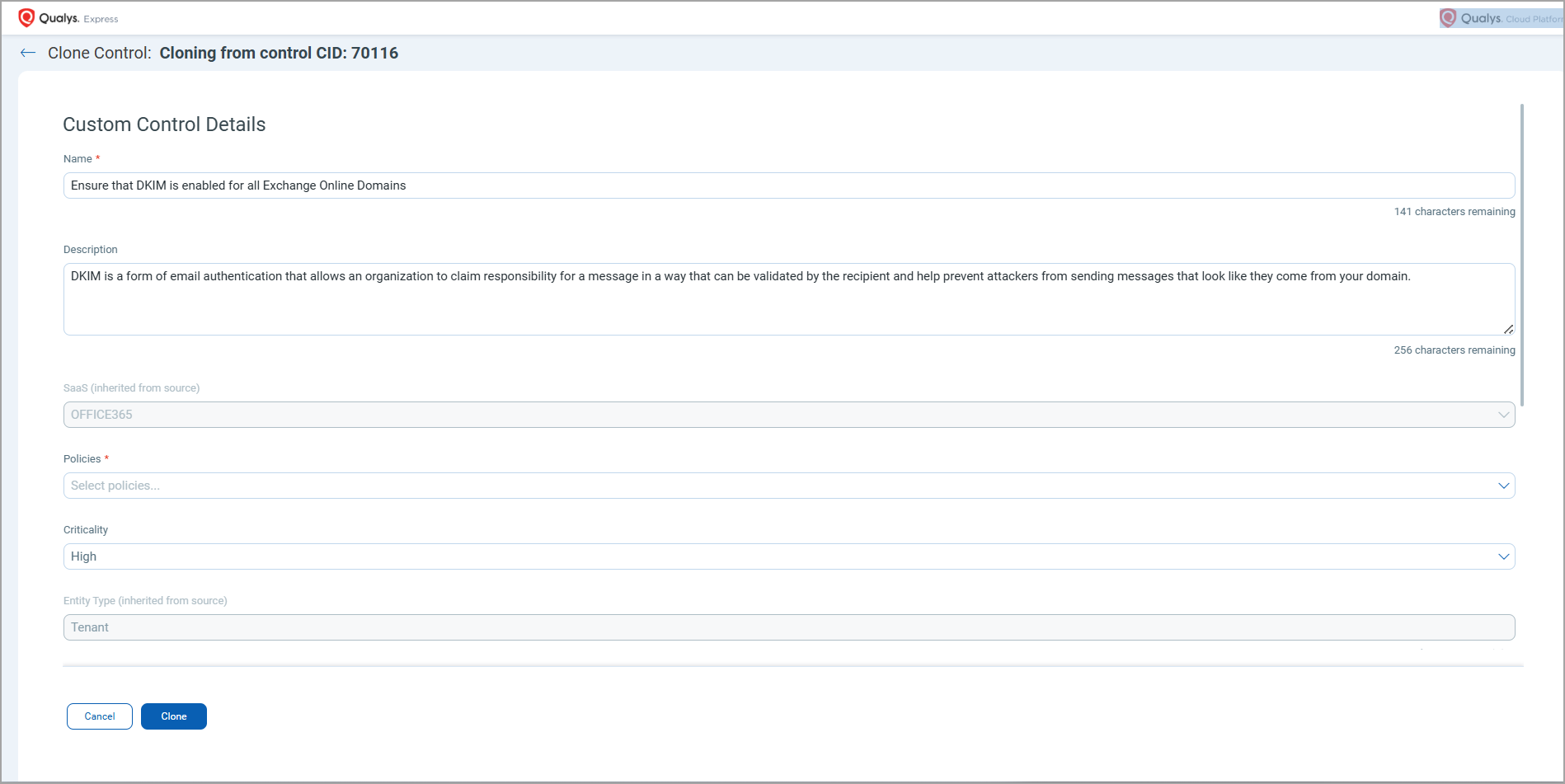Click the '256 characters remaining' counter

1455,350
